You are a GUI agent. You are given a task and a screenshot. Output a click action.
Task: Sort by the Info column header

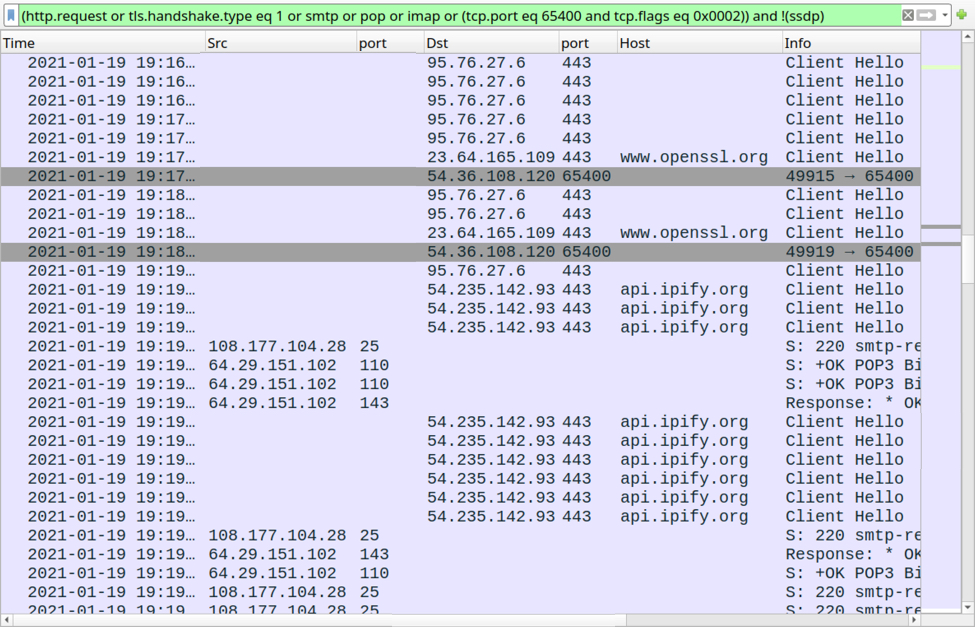[x=850, y=43]
